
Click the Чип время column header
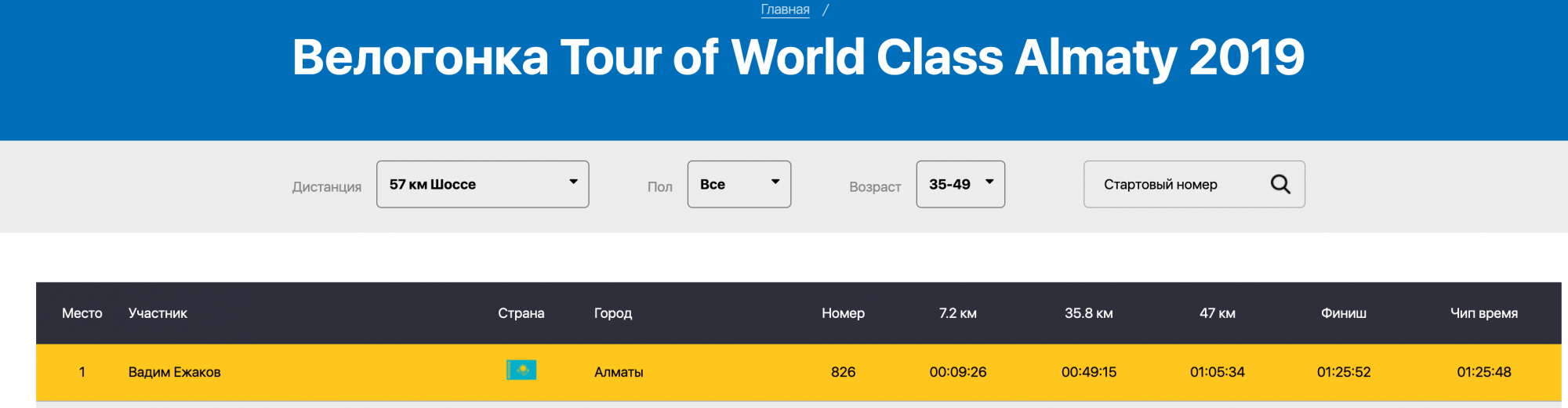coord(1483,313)
